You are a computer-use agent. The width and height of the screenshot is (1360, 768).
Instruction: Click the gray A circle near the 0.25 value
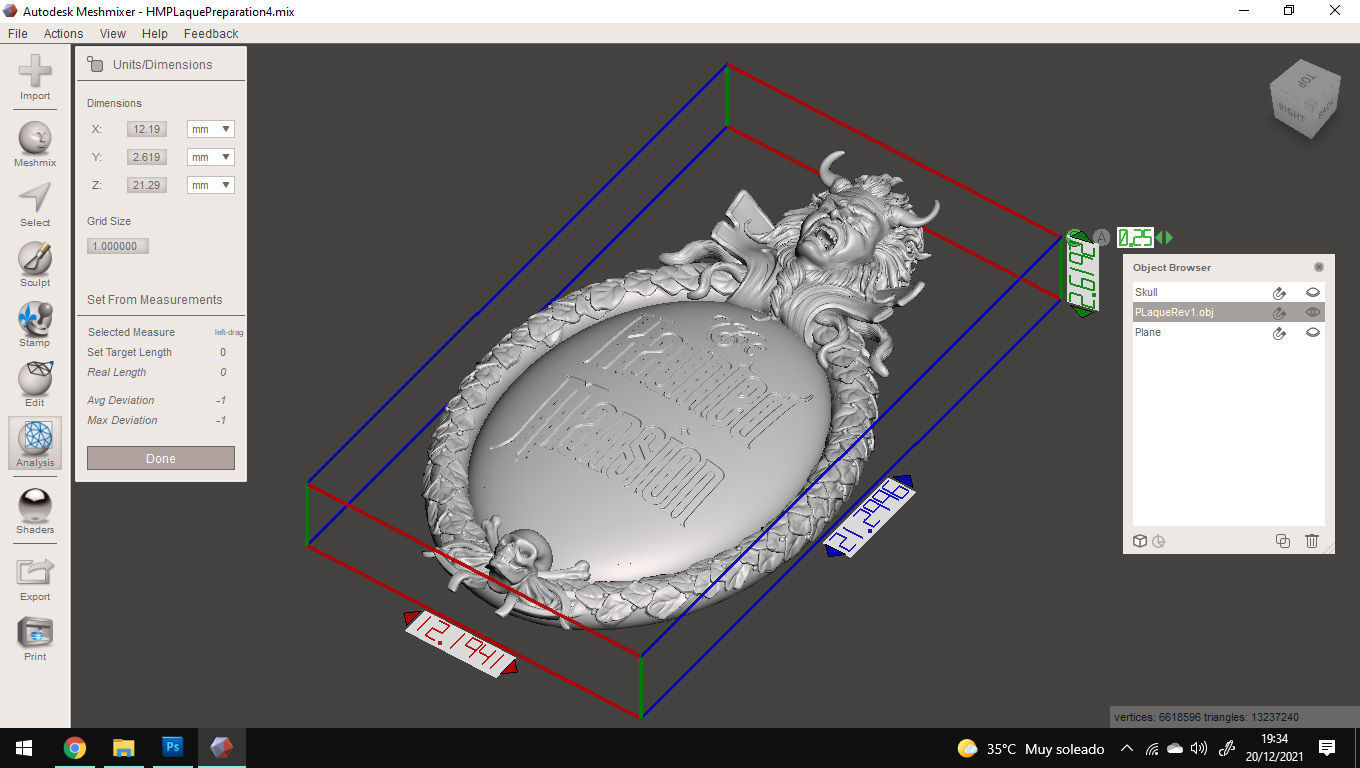1102,238
